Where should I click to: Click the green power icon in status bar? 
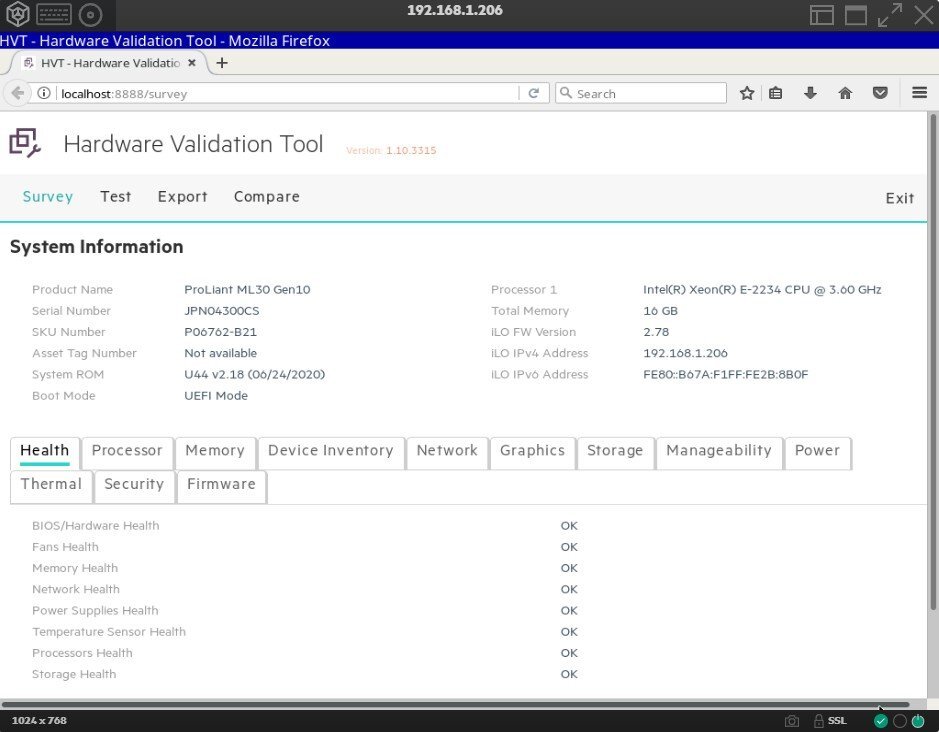(918, 720)
